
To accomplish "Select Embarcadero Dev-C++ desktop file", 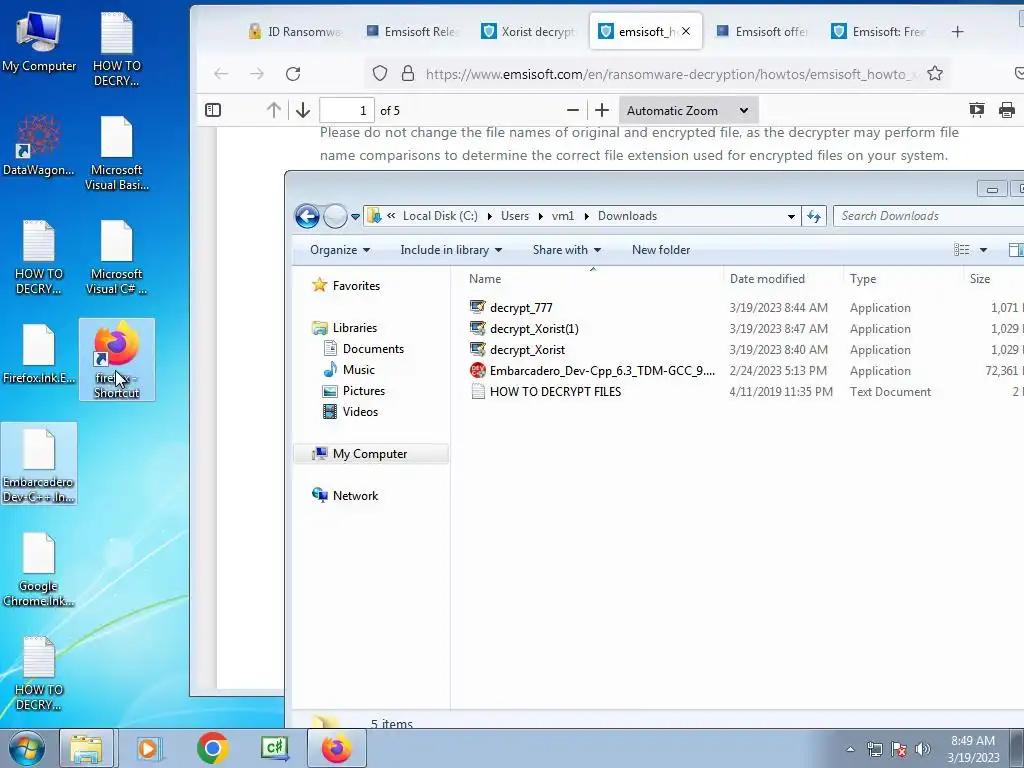I will pyautogui.click(x=39, y=465).
